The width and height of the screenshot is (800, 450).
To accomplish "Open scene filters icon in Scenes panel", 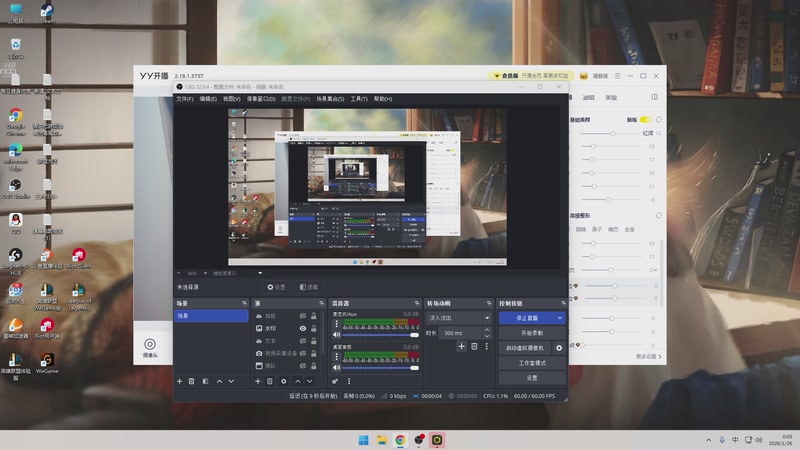I will click(205, 381).
